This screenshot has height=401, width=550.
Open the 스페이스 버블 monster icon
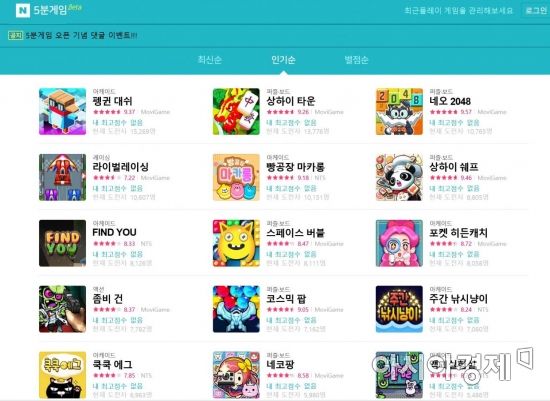236,243
